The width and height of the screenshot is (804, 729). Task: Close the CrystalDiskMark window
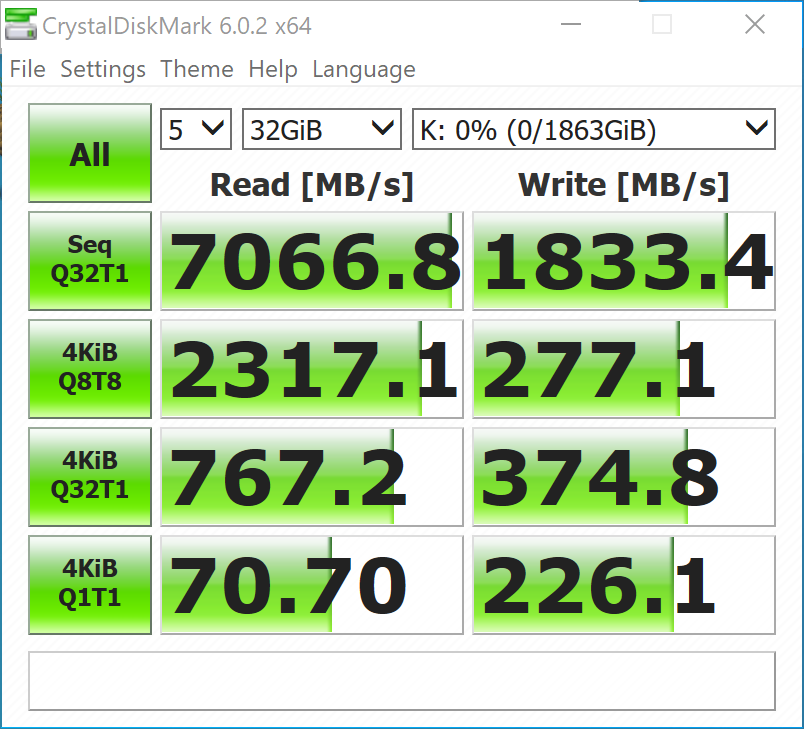pos(755,24)
